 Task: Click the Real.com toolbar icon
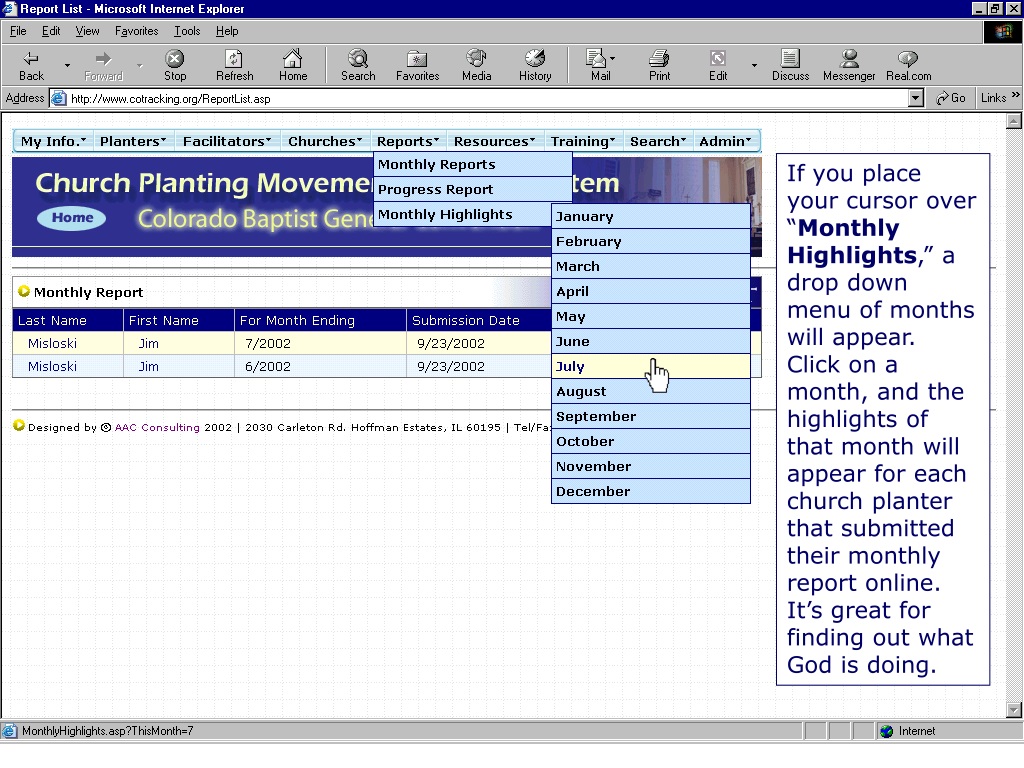click(x=908, y=65)
